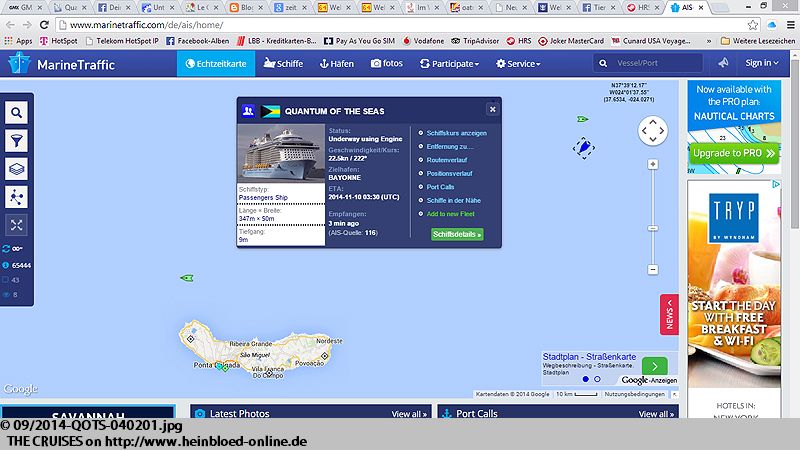Reload the page with refresh icon
The width and height of the screenshot is (800, 450).
pyautogui.click(x=44, y=24)
